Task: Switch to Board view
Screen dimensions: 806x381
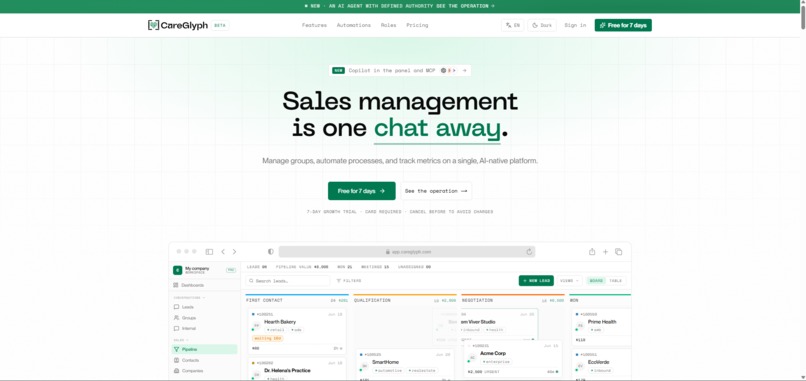Action: 596,281
